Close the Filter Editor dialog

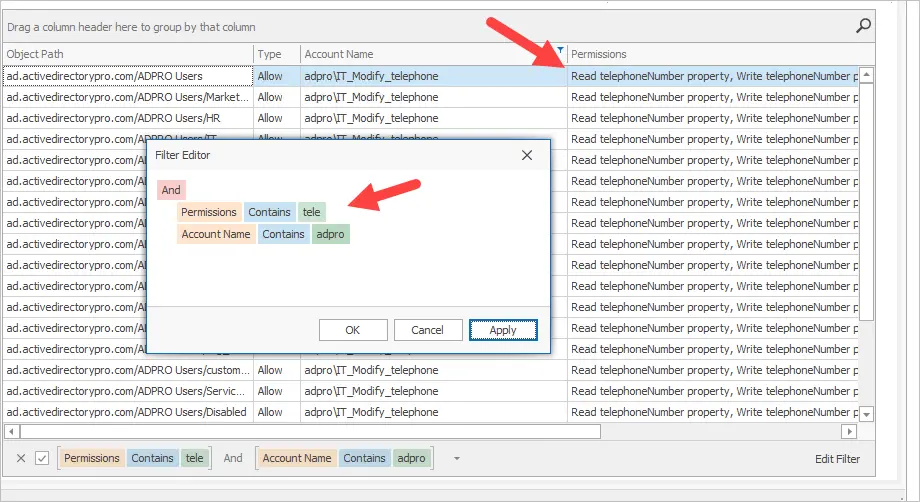tap(527, 155)
